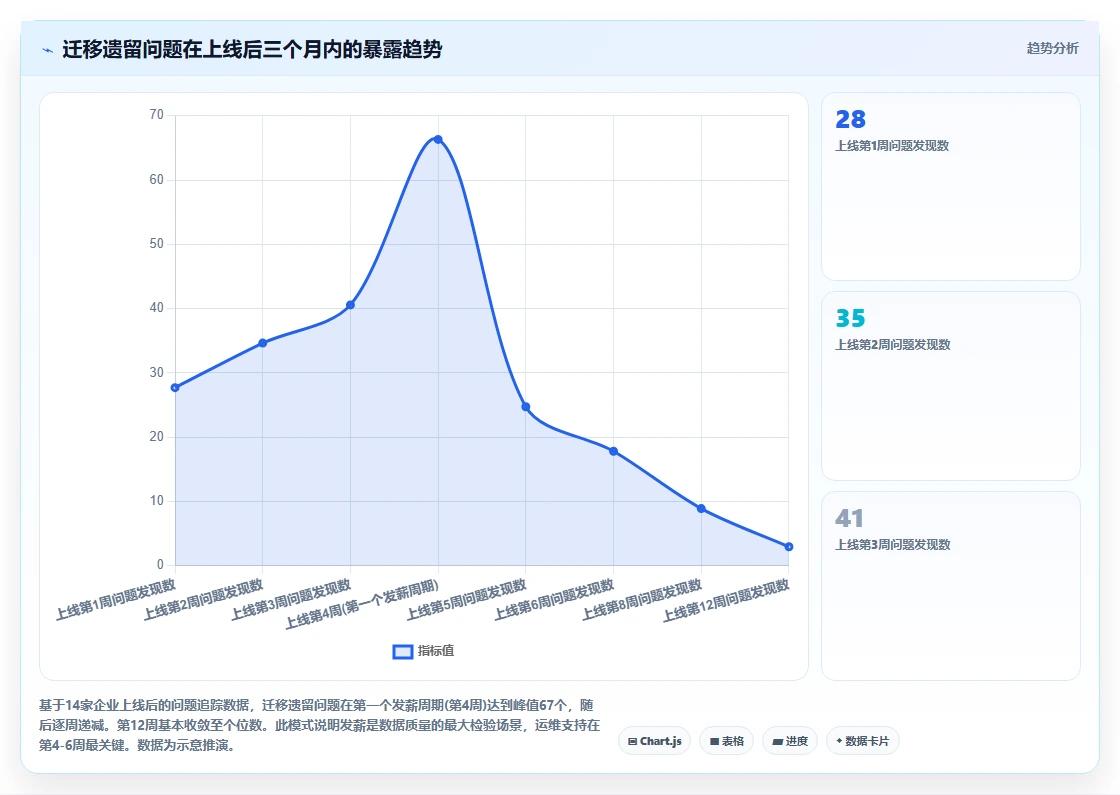
Task: Select the 数据卡片 tag
Action: tap(863, 741)
